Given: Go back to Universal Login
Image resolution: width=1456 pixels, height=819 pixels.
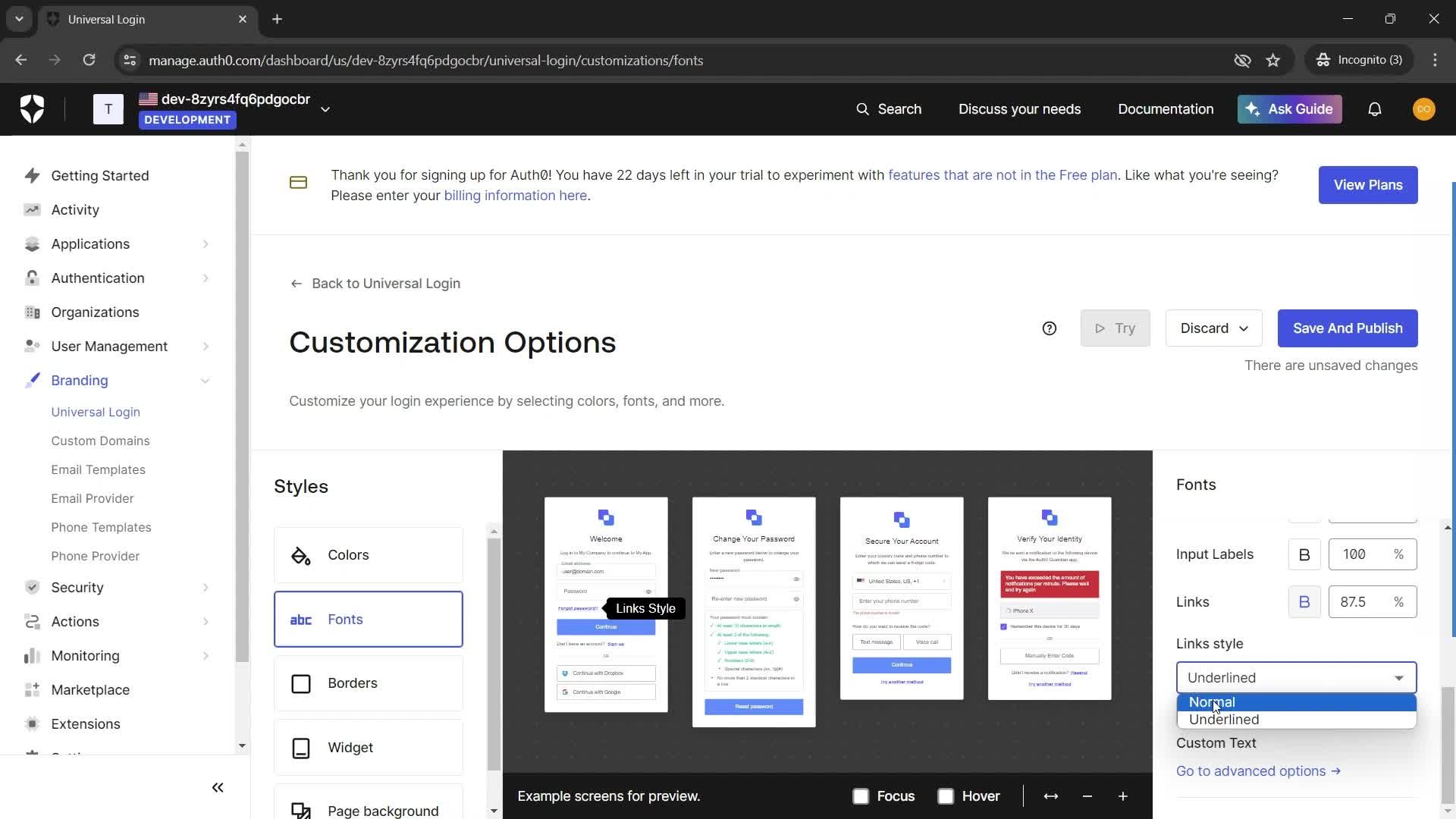Looking at the screenshot, I should 375,284.
